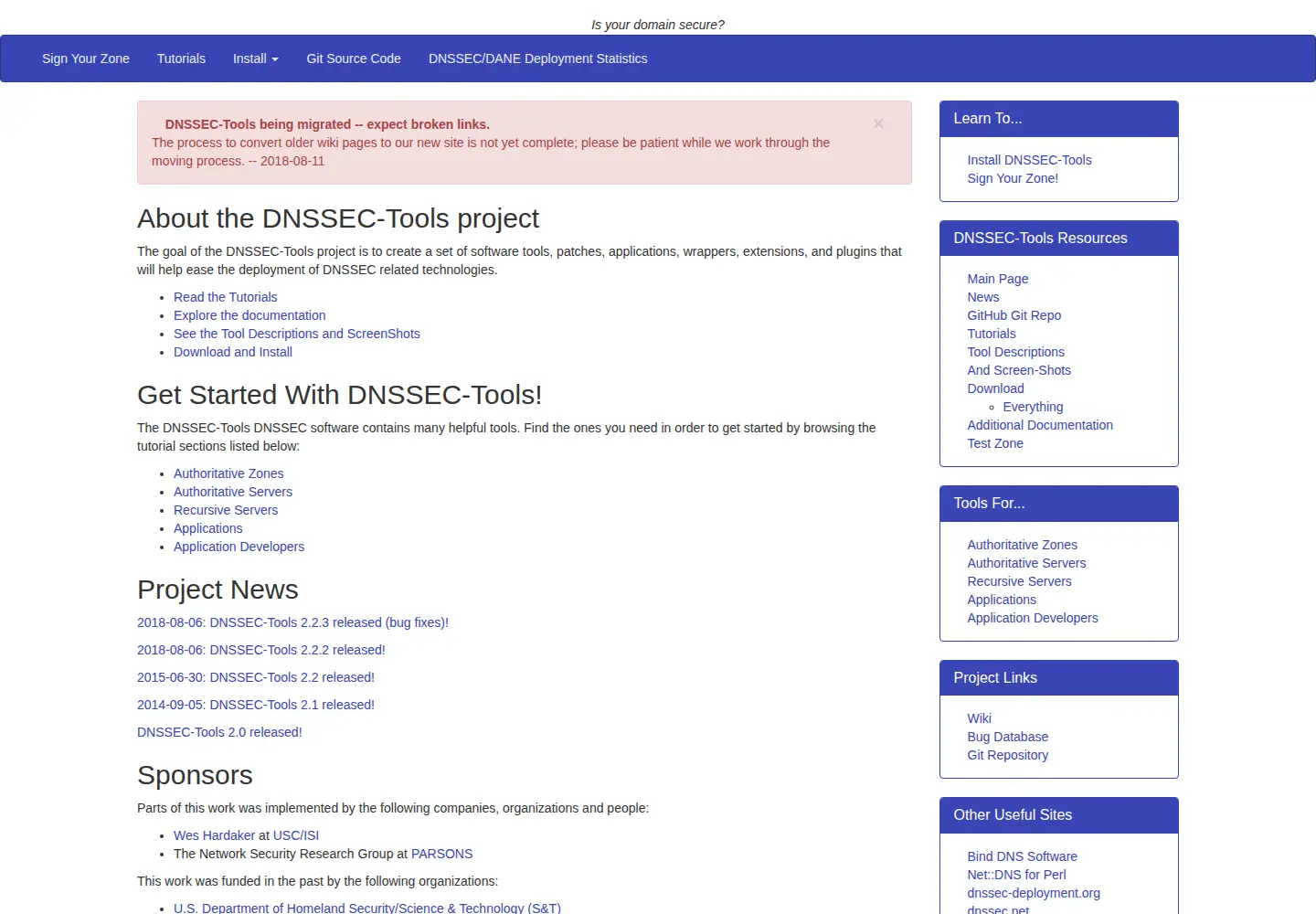Screen dimensions: 1316x914
Task: Dismiss the migration alert with the X
Action: 878,123
